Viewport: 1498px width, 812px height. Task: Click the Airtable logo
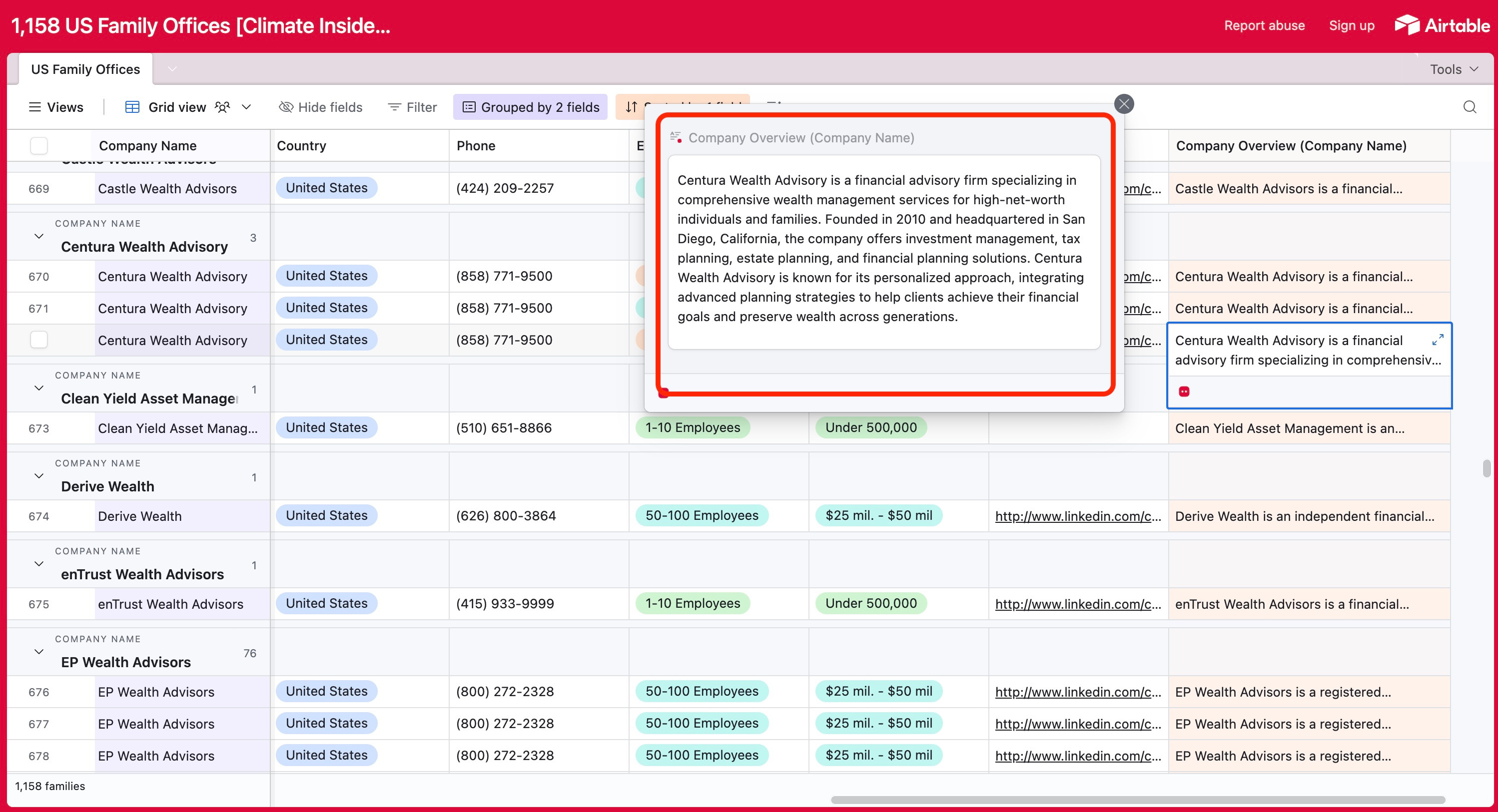coord(1442,25)
